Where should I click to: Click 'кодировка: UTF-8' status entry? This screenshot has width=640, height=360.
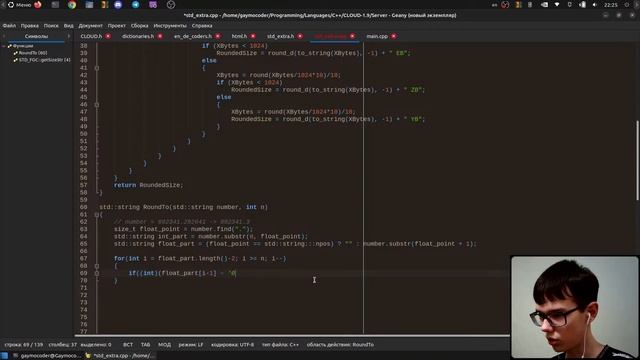(x=232, y=345)
